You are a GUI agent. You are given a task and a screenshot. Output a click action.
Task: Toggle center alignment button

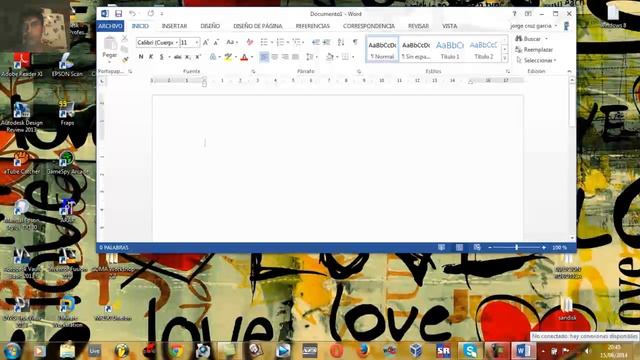(x=275, y=57)
